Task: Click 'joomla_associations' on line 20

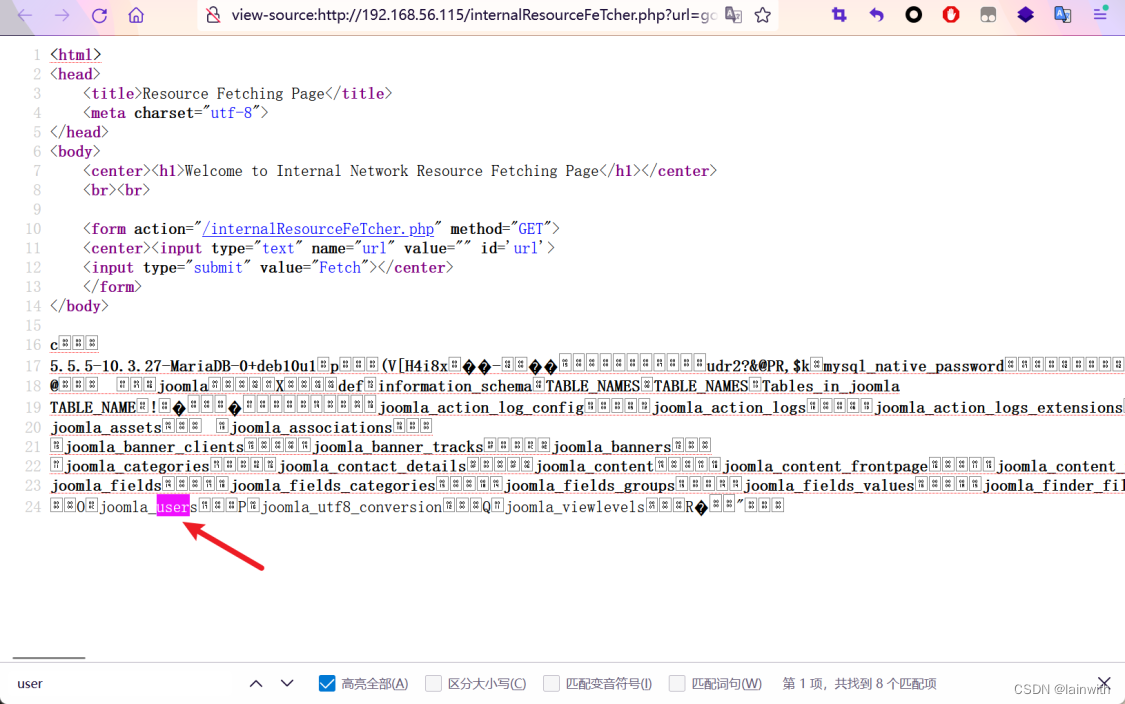Action: tap(311, 428)
